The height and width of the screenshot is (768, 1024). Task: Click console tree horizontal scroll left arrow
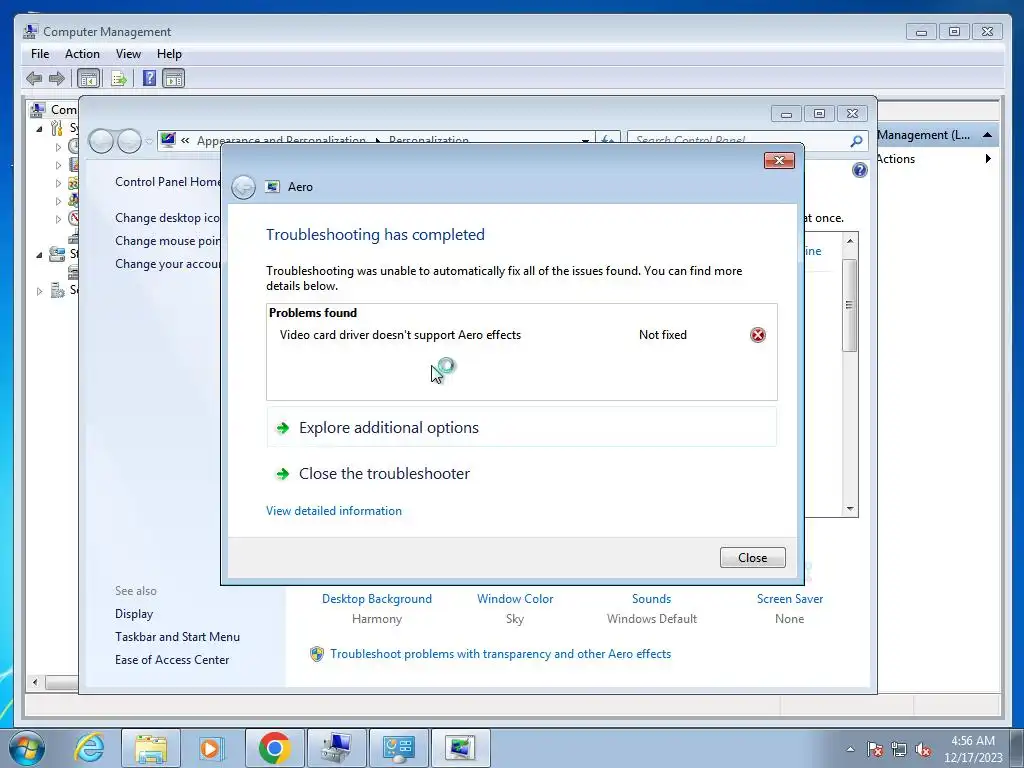coord(35,683)
